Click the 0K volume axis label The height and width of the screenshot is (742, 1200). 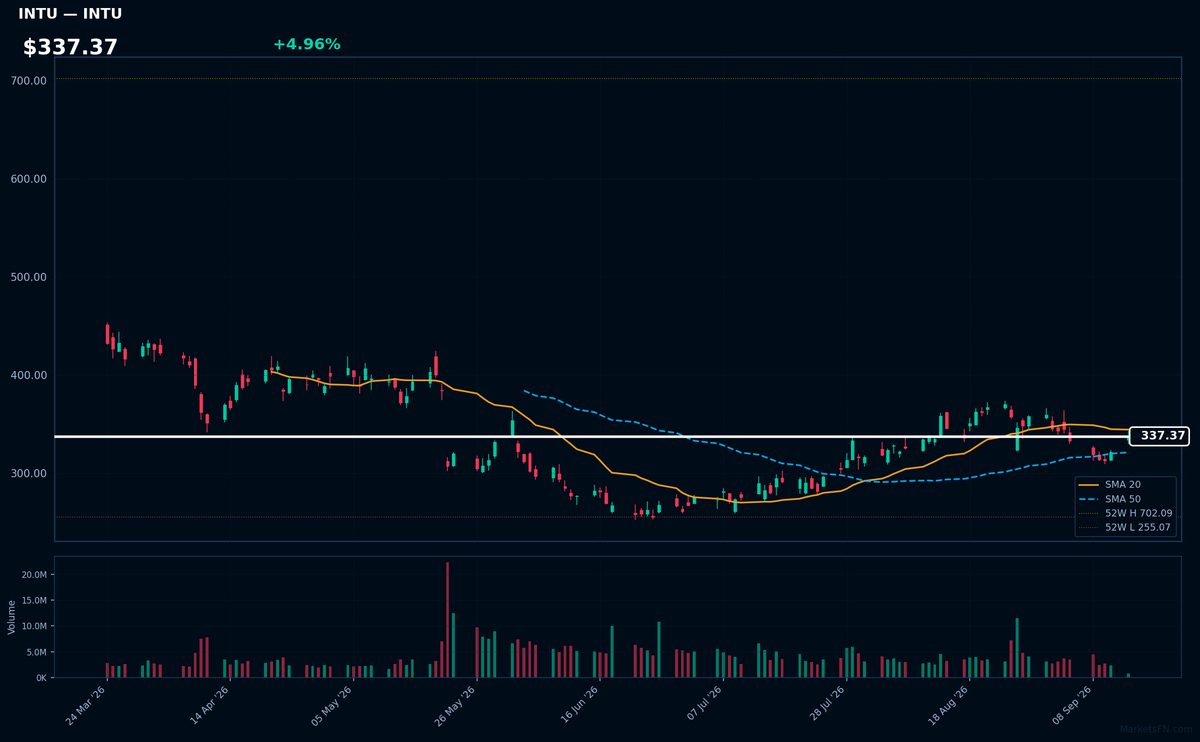(x=41, y=678)
